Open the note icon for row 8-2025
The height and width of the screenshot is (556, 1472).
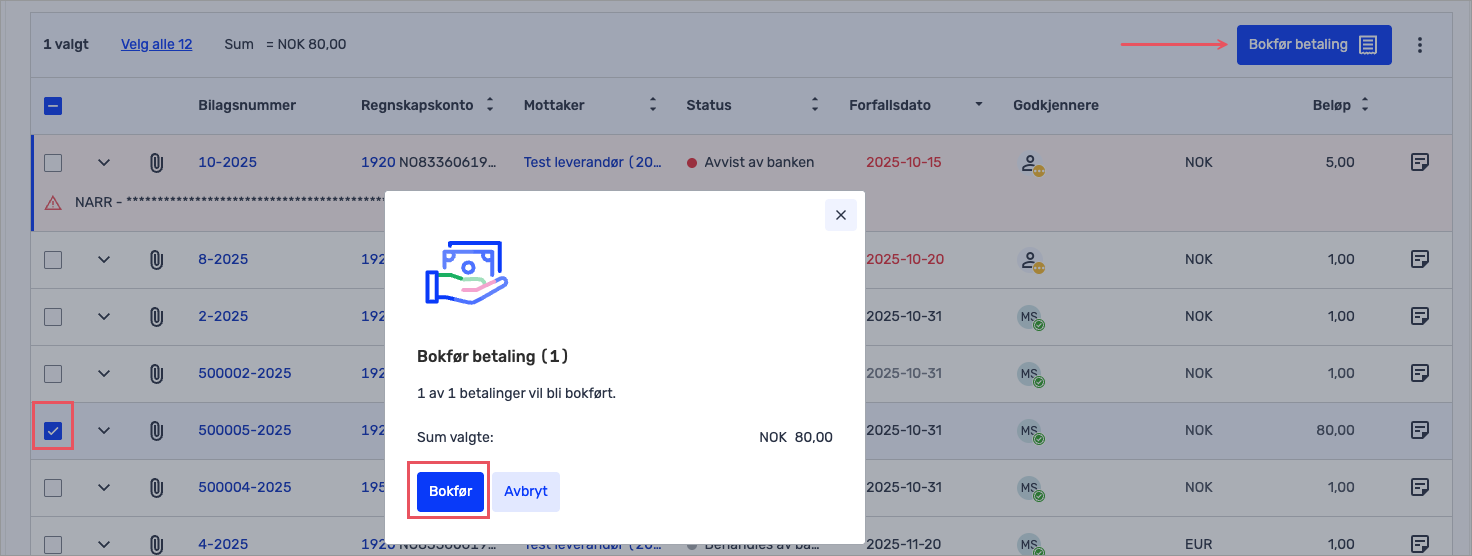pyautogui.click(x=1419, y=259)
